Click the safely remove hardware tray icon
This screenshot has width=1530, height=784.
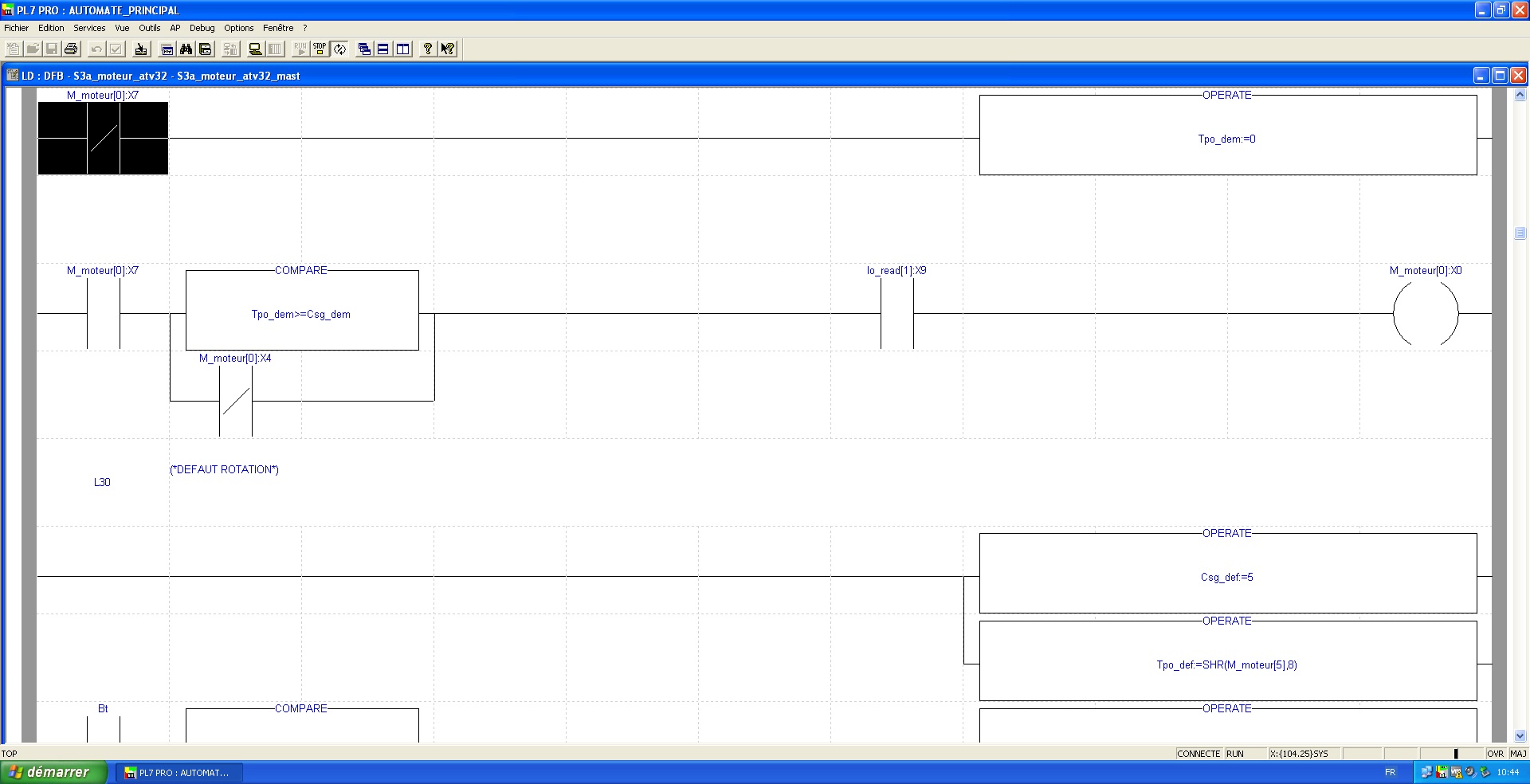1485,772
